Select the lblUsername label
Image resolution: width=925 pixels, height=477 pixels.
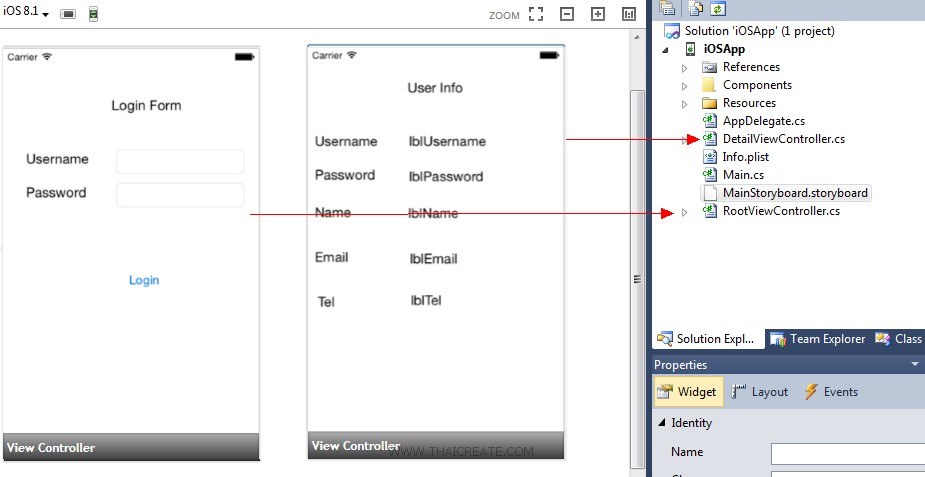click(447, 142)
